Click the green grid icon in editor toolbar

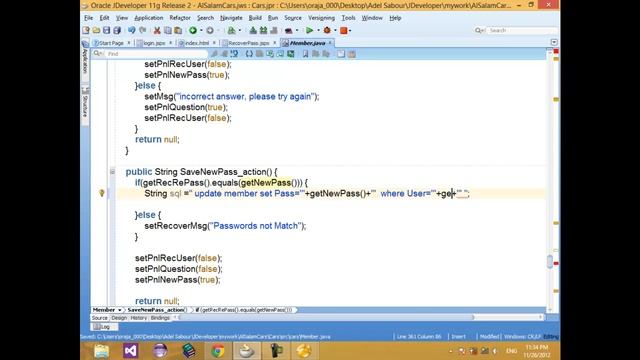(x=291, y=54)
